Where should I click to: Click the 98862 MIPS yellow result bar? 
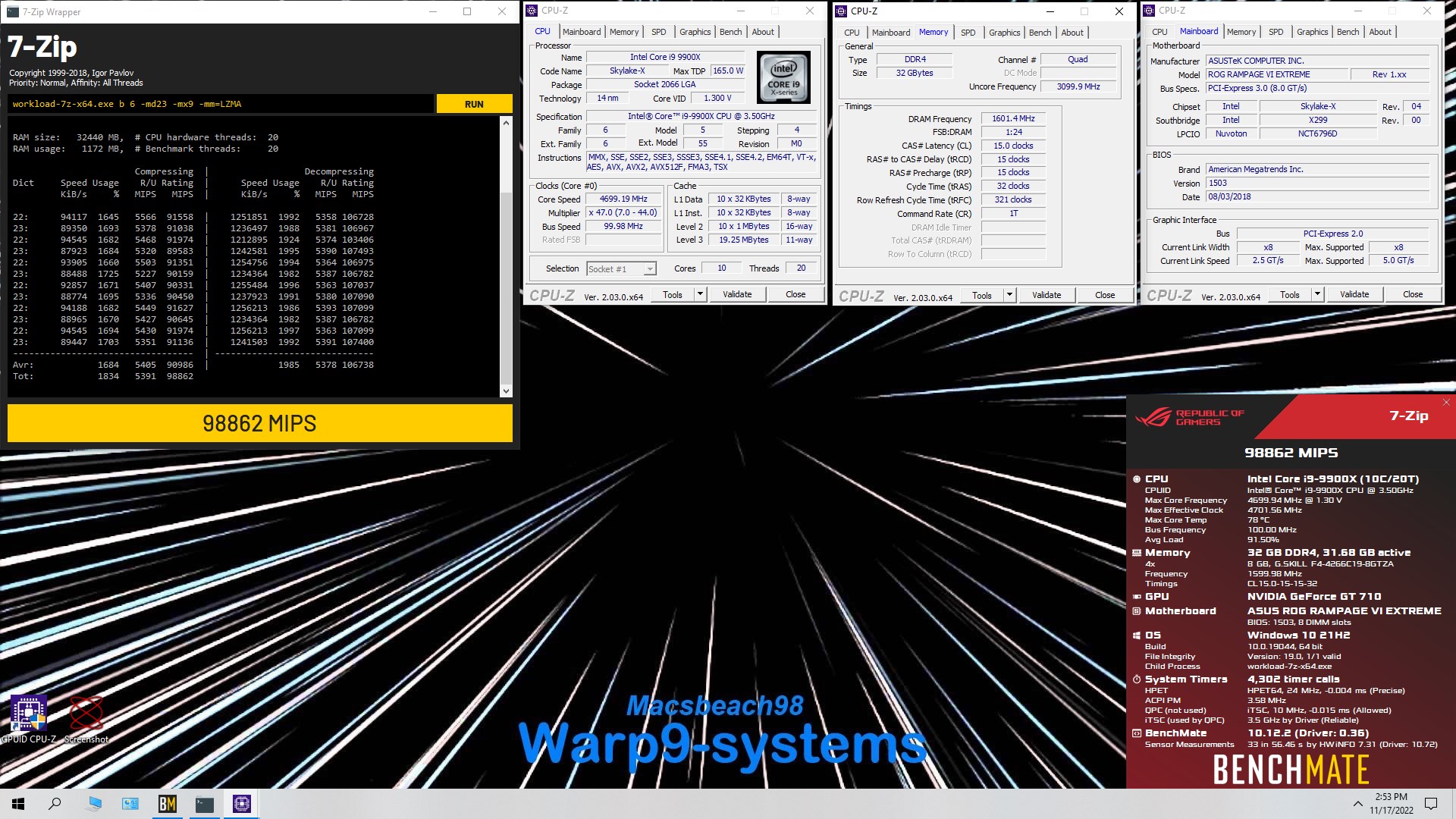coord(260,423)
